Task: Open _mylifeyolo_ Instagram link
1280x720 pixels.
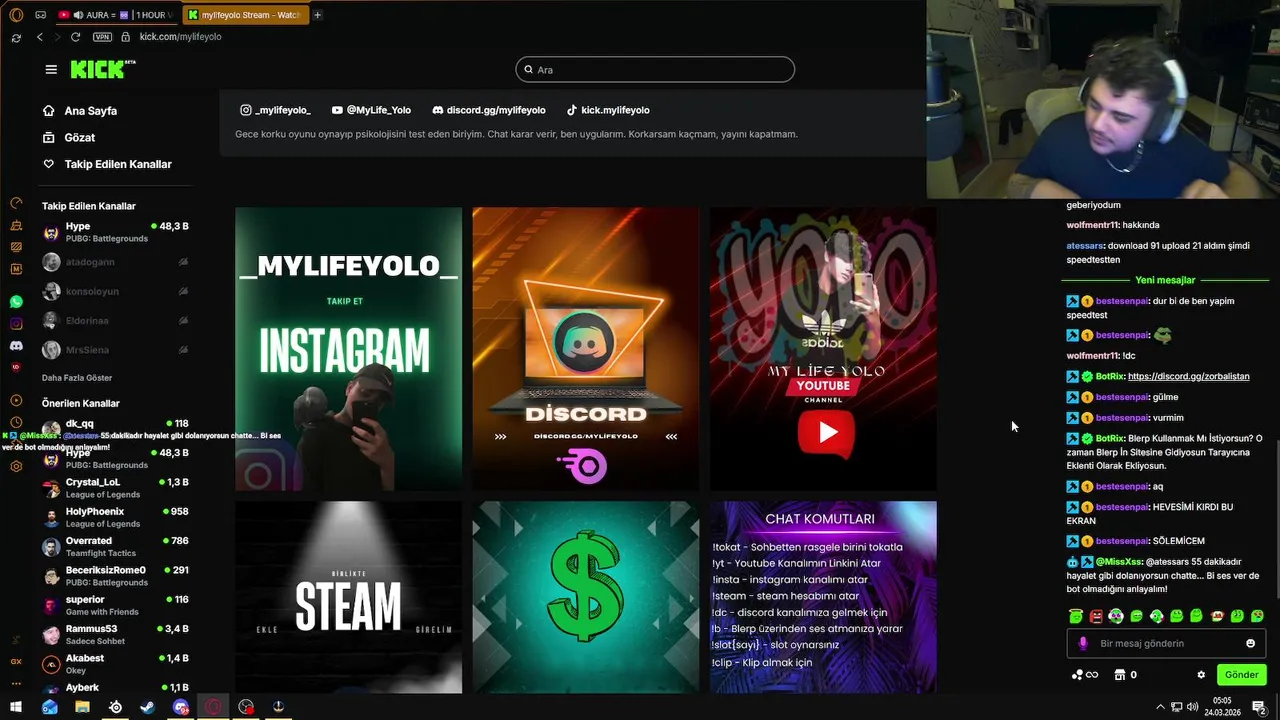Action: pos(275,110)
